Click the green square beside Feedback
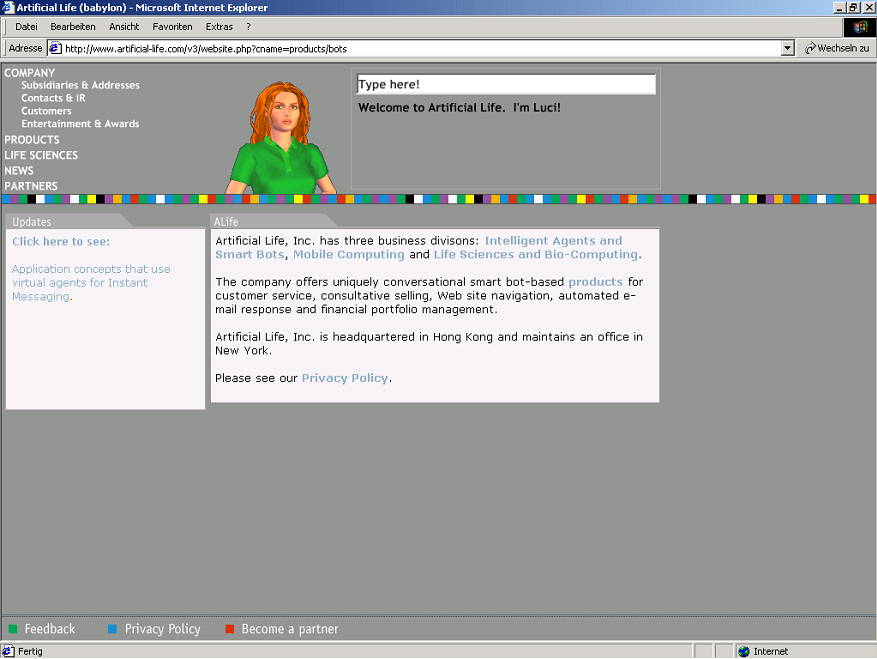Image resolution: width=877 pixels, height=659 pixels. pos(13,629)
